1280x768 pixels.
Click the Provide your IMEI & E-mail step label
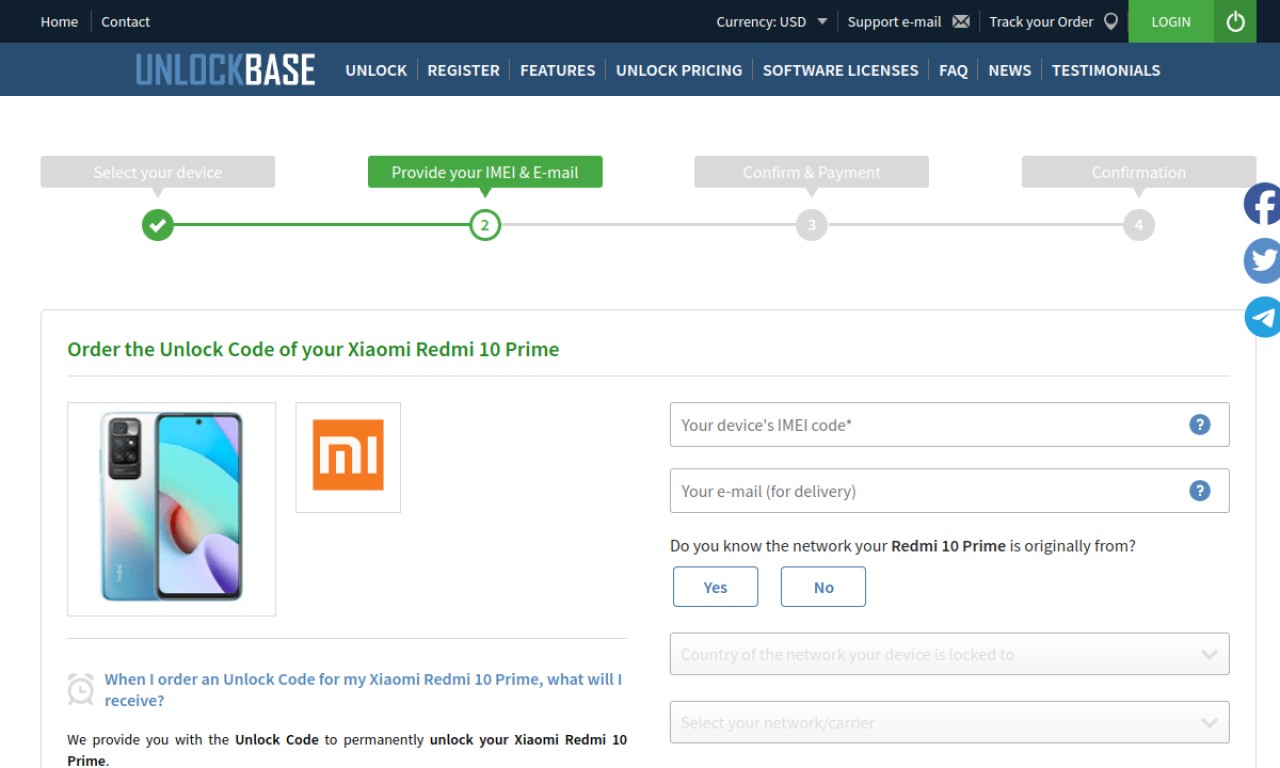pos(485,172)
